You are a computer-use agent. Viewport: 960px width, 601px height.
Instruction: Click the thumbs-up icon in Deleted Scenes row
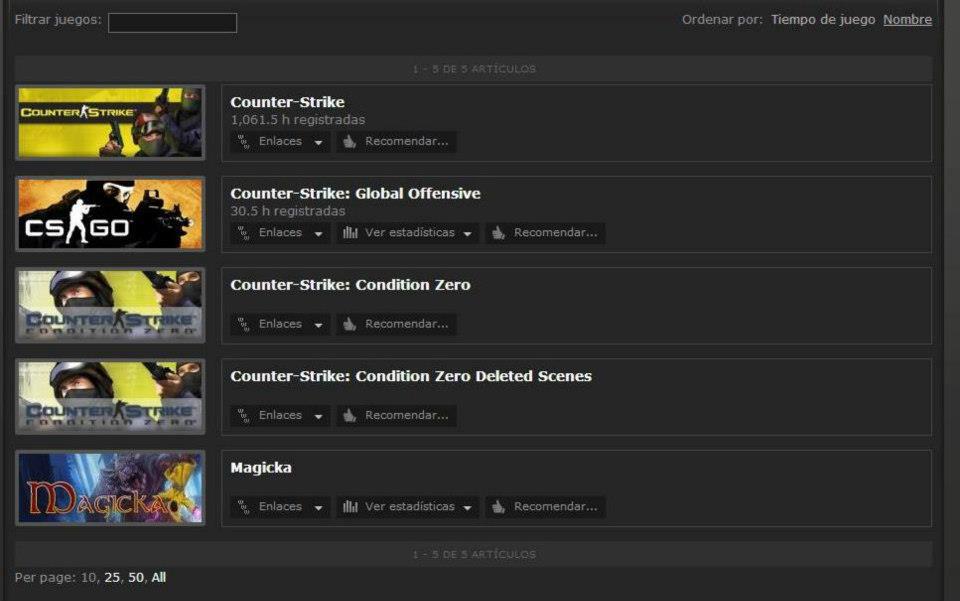pos(350,415)
